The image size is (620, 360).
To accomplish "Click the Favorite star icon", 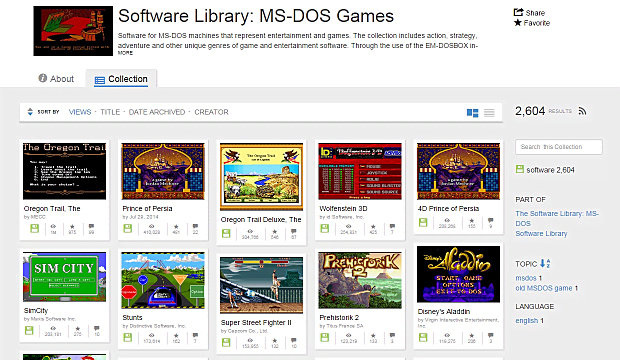I will pyautogui.click(x=518, y=23).
